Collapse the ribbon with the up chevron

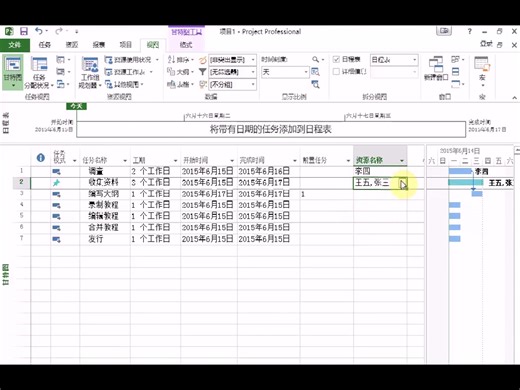click(514, 98)
